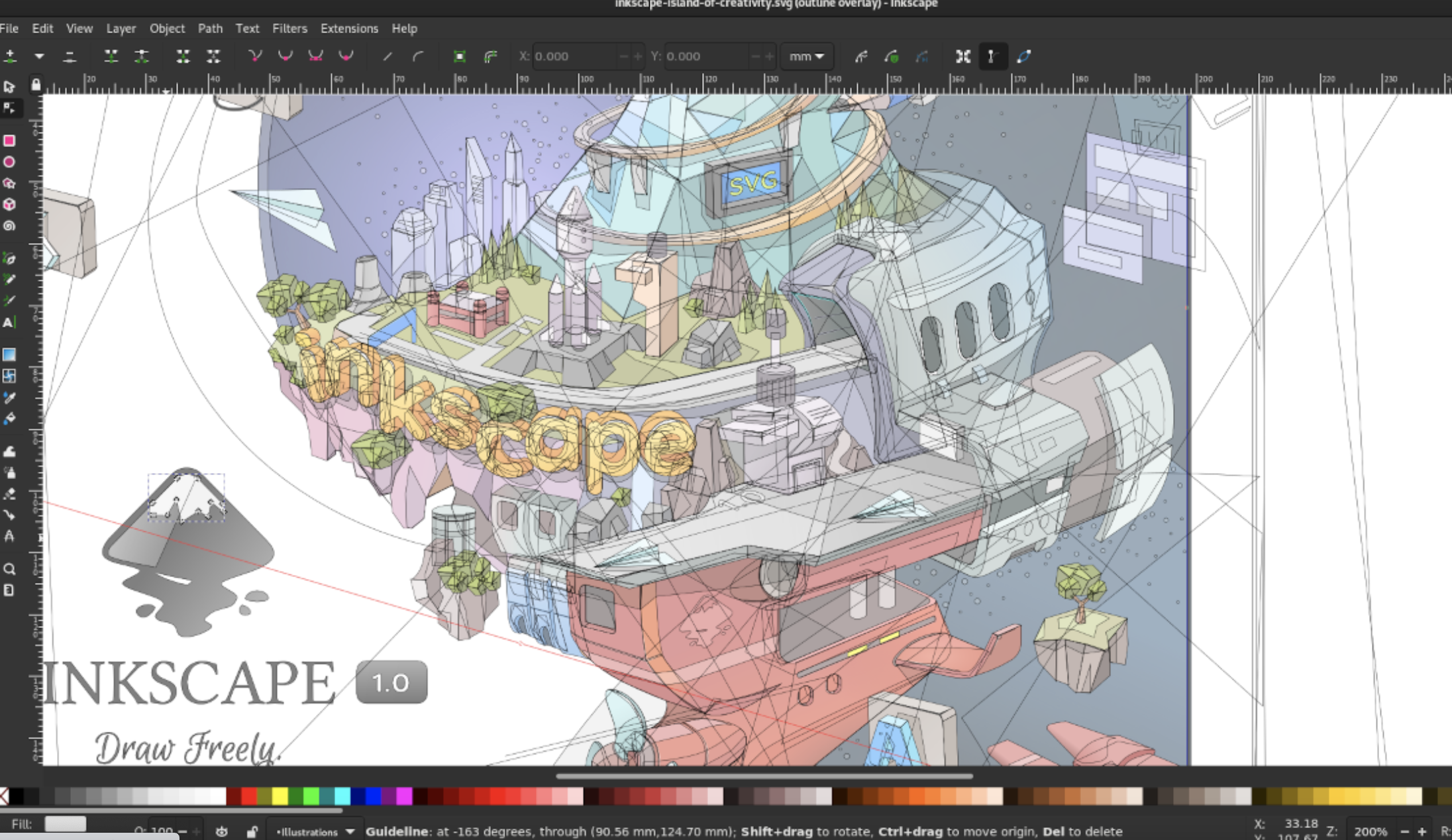Toggle current layer visibility eye
This screenshot has width=1452, height=840.
pos(222,831)
